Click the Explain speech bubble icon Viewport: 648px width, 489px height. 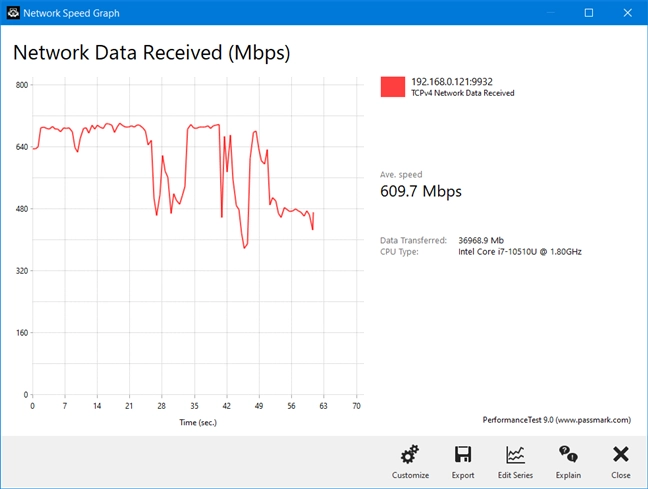(568, 454)
